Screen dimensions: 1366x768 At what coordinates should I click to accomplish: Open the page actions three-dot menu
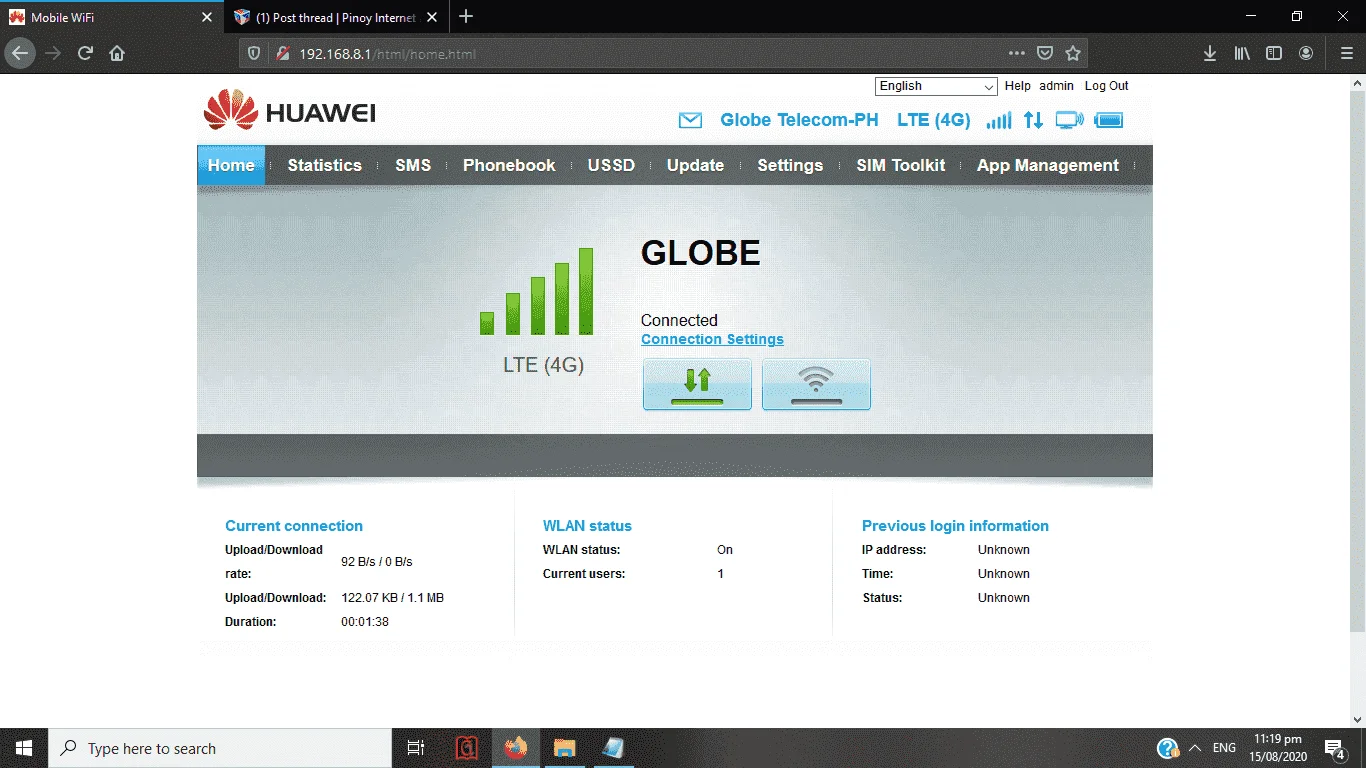click(1017, 53)
